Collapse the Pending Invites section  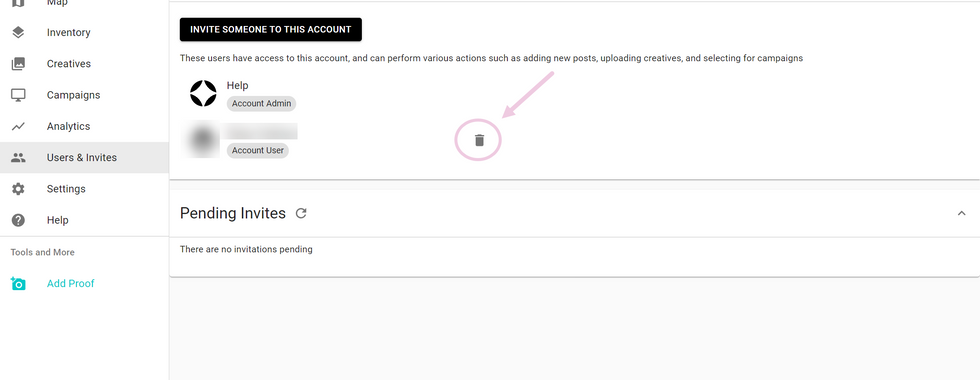pos(961,213)
